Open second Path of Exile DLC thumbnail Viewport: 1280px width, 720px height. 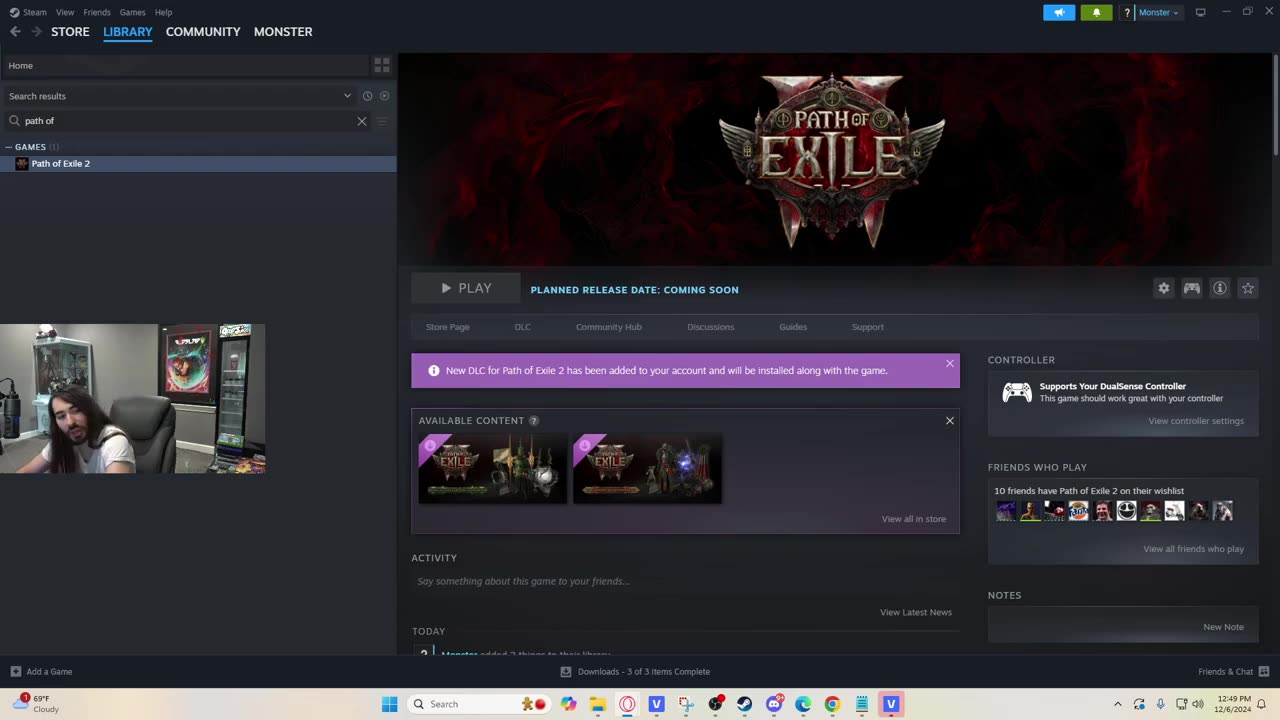[647, 468]
